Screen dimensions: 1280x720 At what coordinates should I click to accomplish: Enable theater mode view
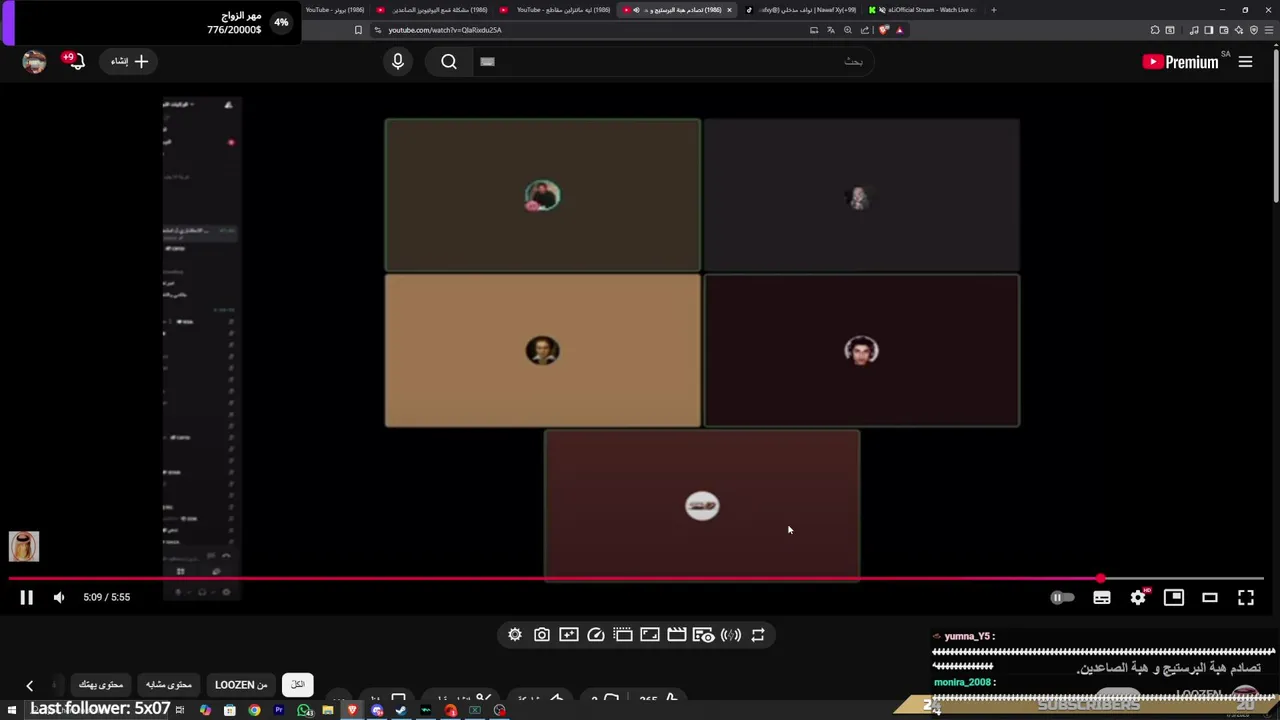1210,597
